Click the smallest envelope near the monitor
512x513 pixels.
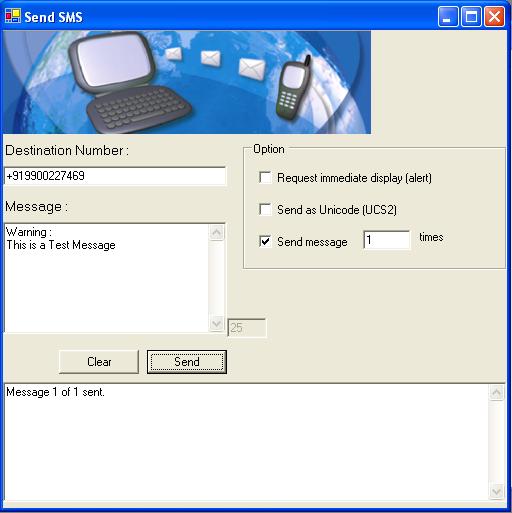click(x=174, y=53)
